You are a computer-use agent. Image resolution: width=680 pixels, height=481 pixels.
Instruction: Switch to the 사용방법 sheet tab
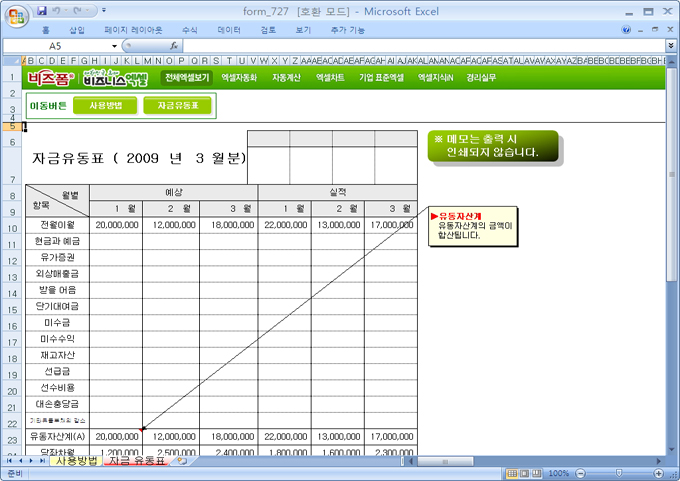(76, 461)
